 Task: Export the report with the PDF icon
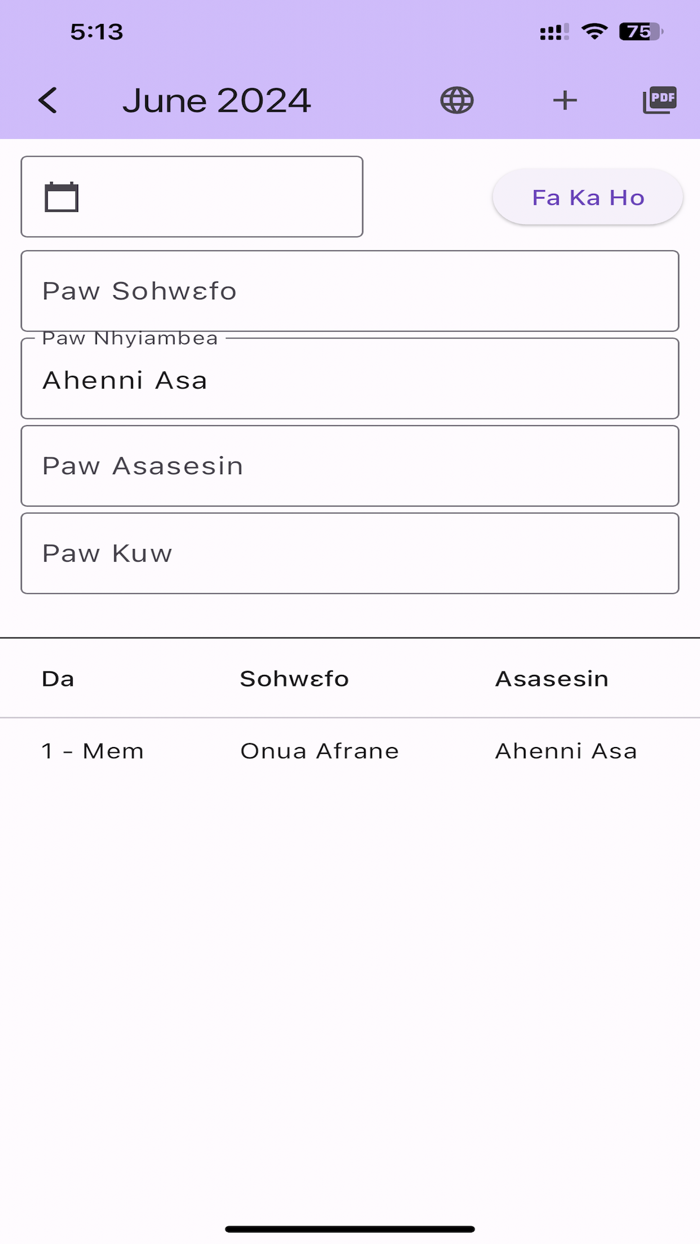click(659, 100)
